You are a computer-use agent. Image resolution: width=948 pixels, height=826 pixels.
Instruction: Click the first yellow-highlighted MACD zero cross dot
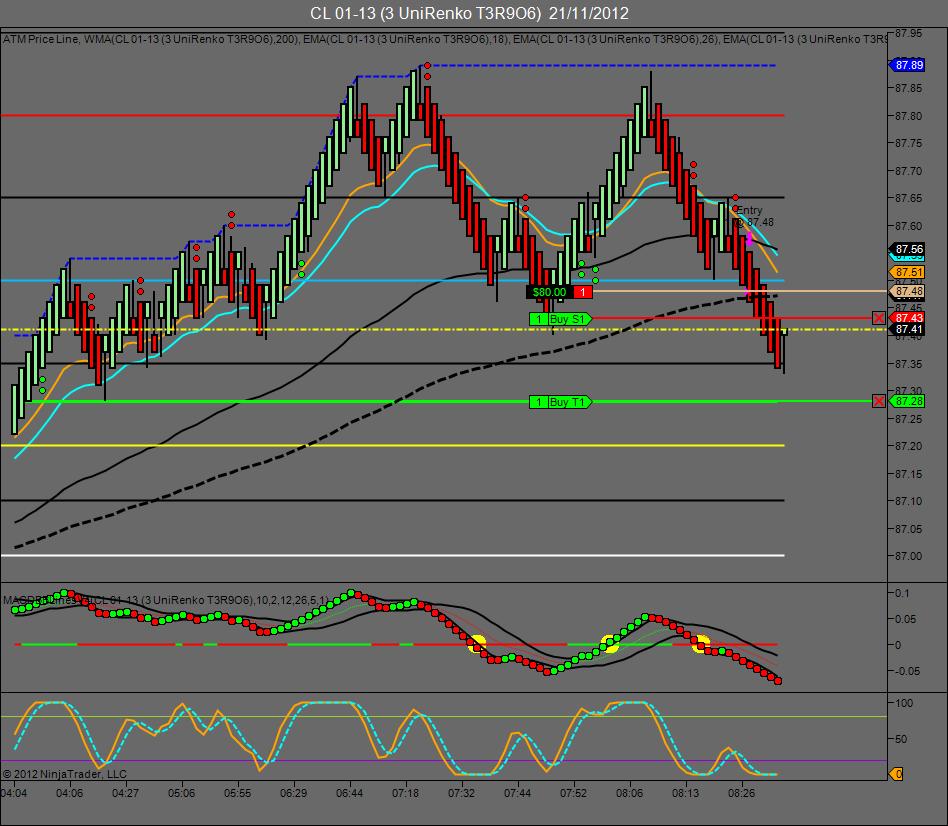coord(477,643)
